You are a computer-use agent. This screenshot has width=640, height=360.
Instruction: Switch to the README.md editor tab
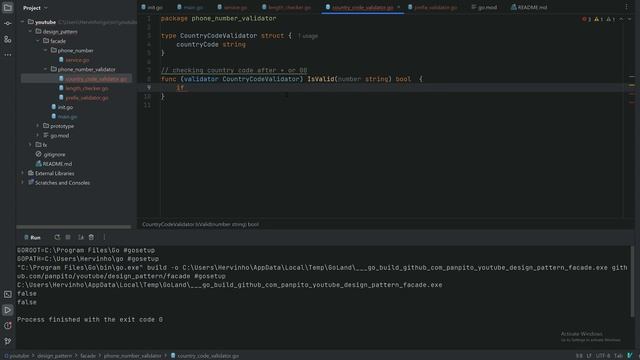(529, 7)
